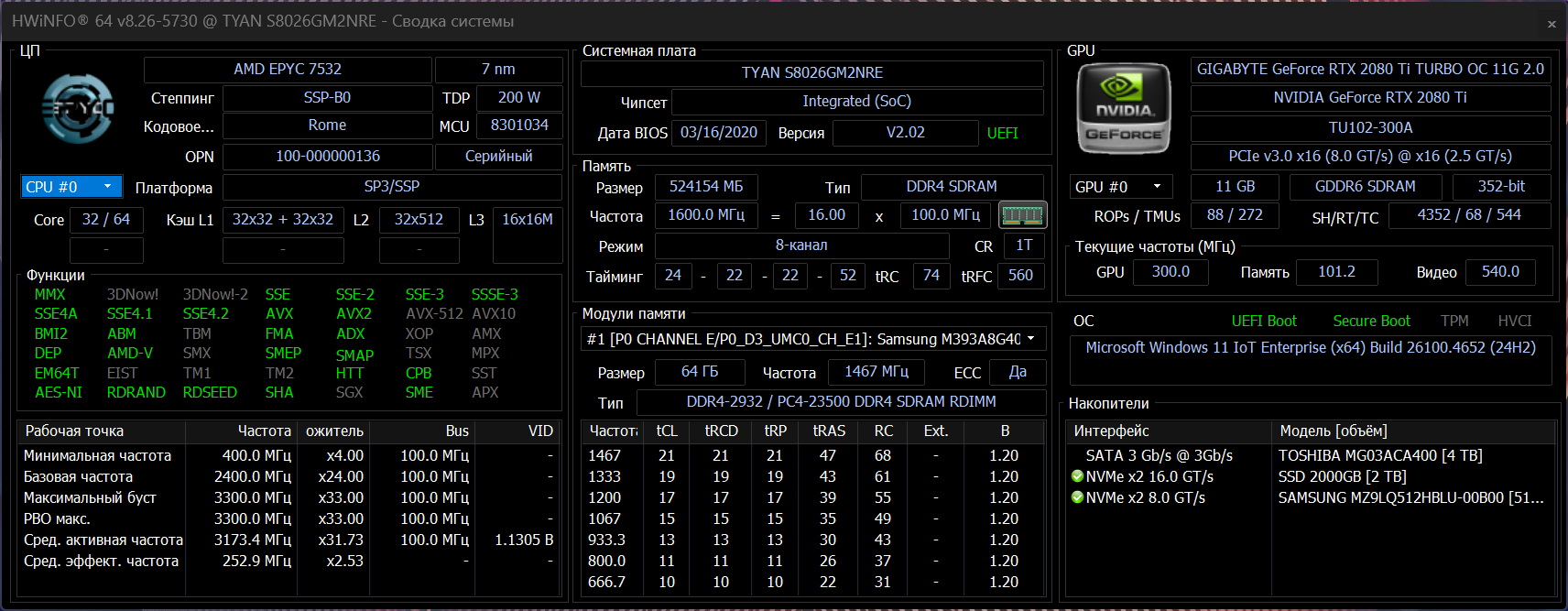
Task: Click the GDDR6 SDRAM memory type
Action: click(x=1366, y=187)
